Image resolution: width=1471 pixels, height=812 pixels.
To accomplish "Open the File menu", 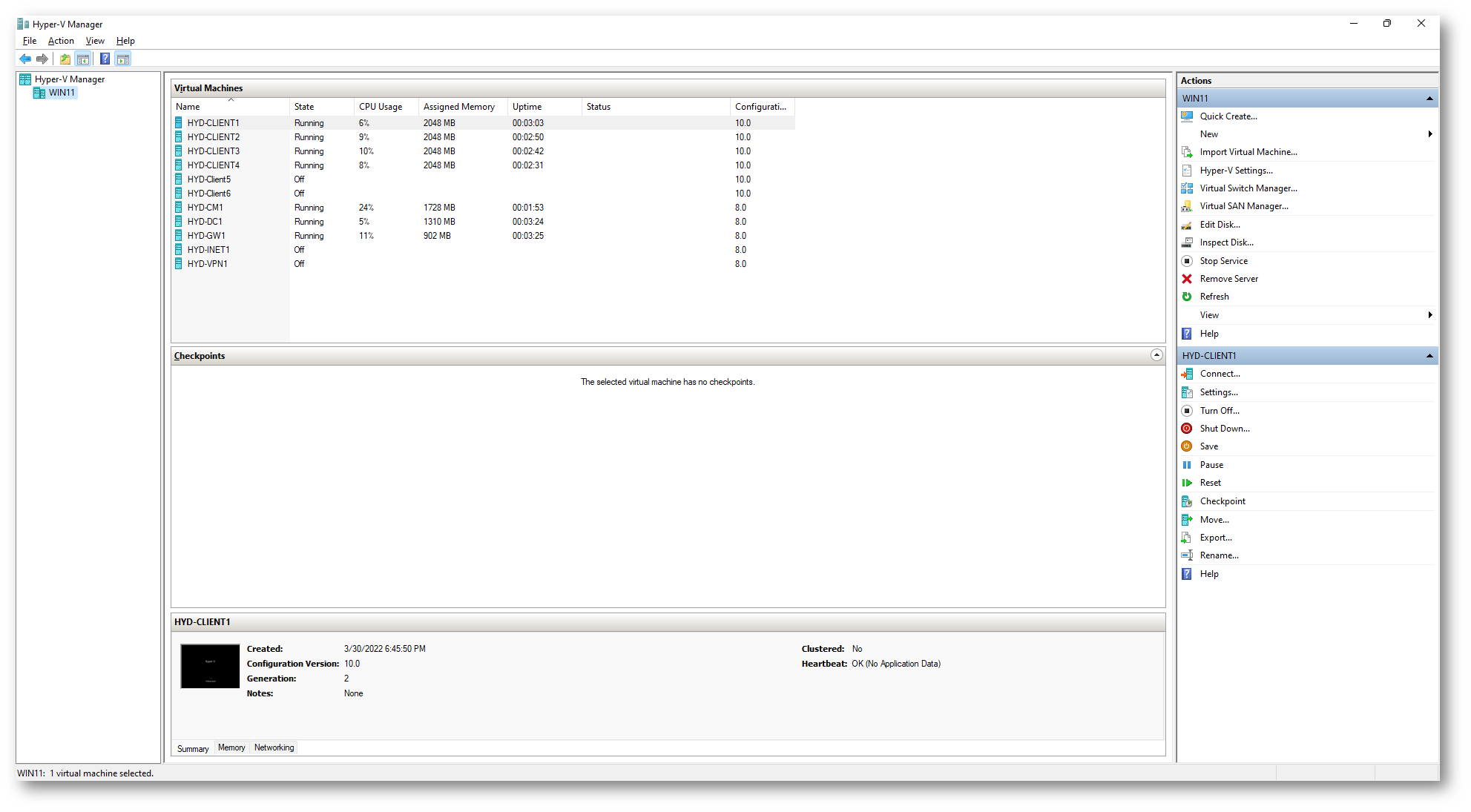I will click(30, 41).
